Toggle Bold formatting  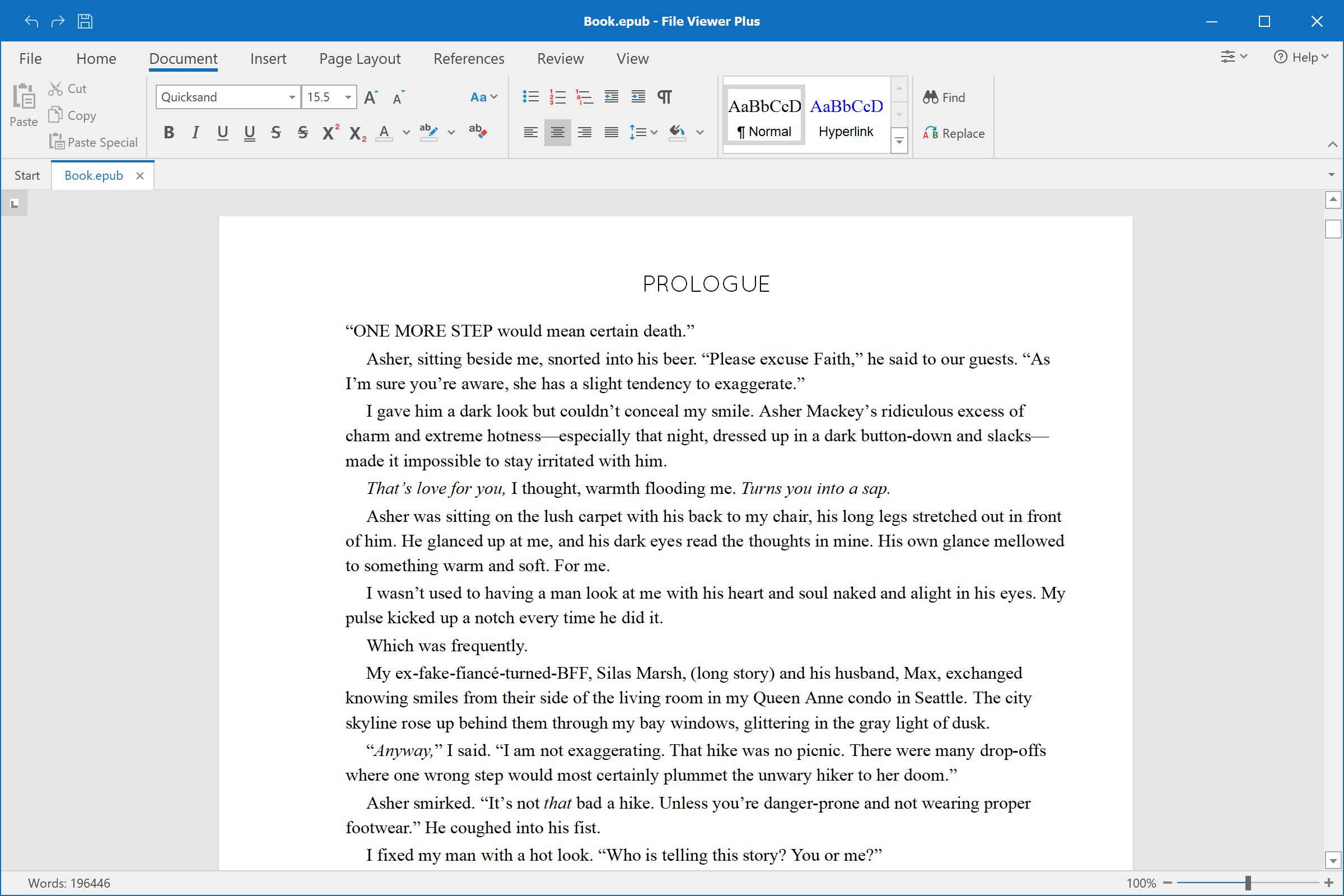[169, 133]
